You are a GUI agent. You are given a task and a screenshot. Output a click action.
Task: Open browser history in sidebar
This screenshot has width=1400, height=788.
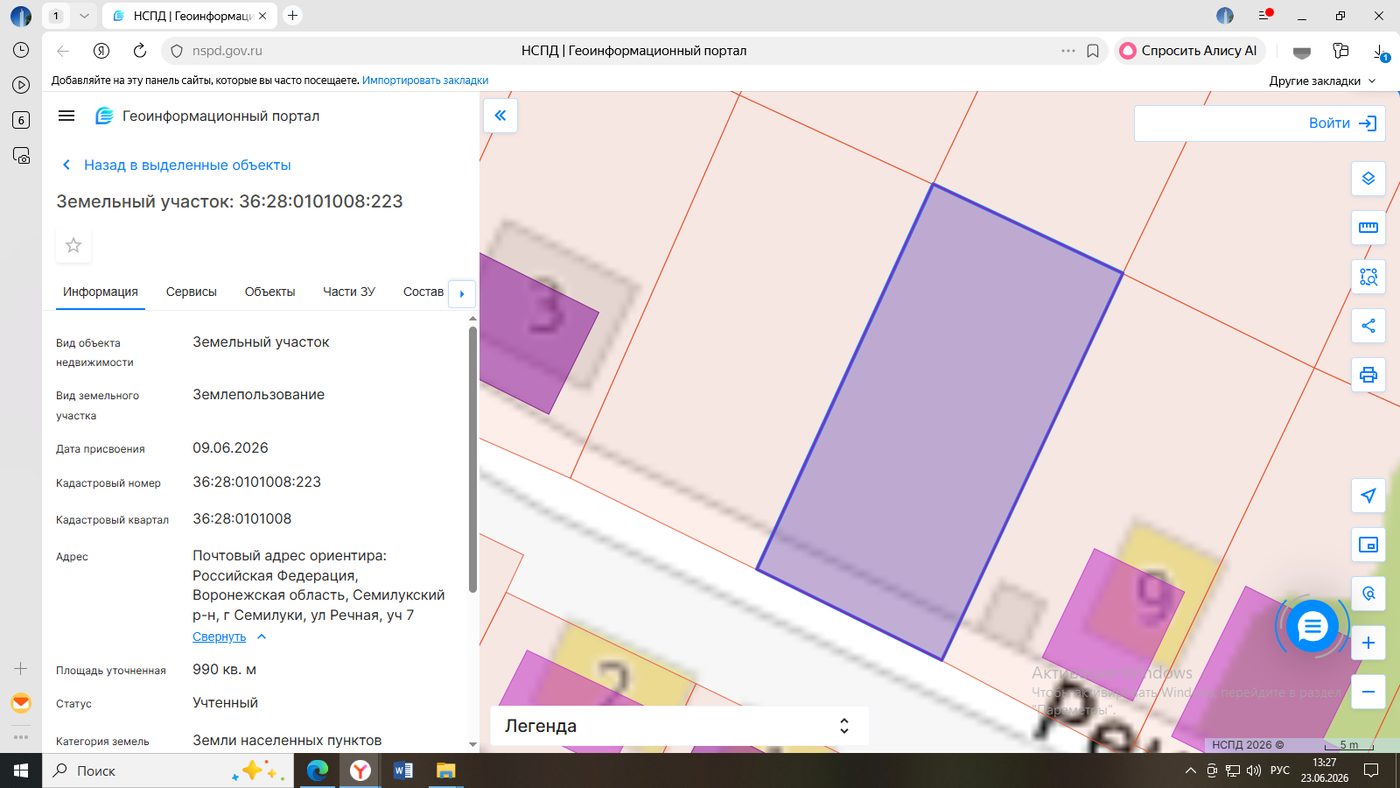[x=21, y=50]
